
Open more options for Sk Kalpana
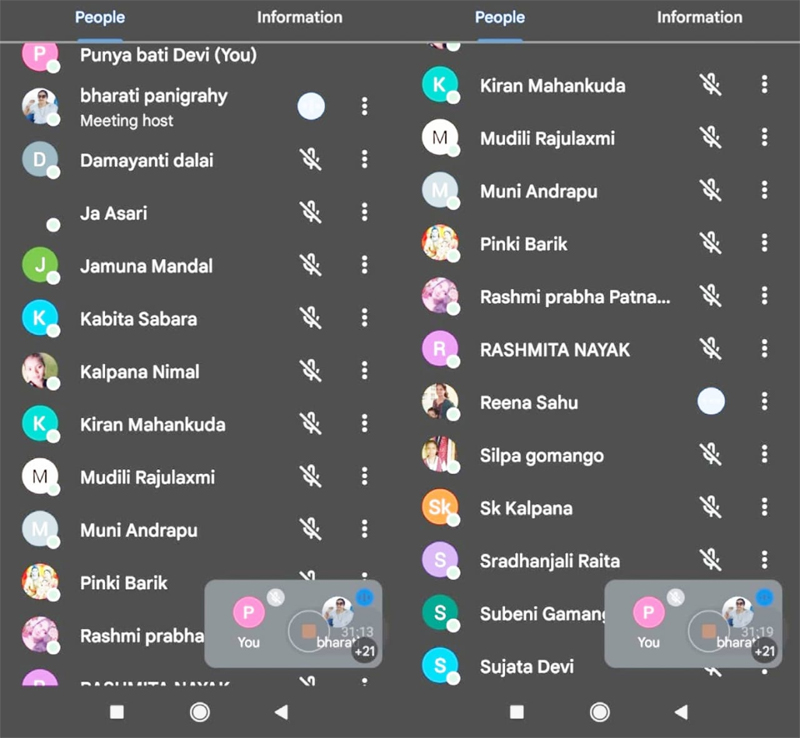(765, 507)
